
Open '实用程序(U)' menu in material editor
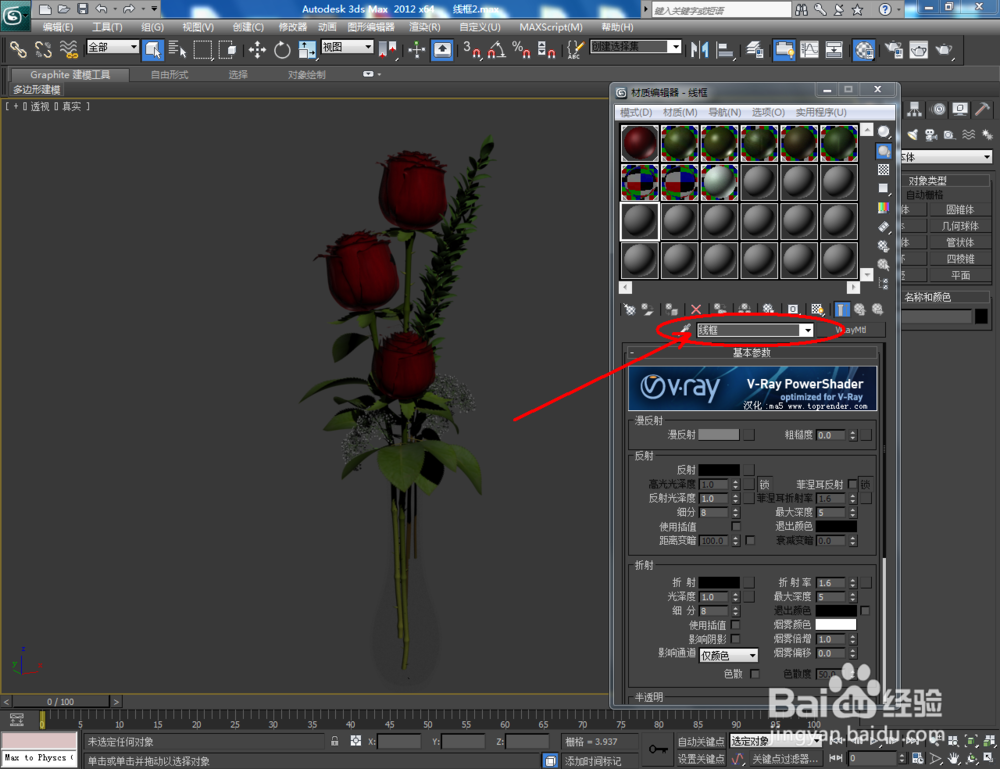[821, 112]
